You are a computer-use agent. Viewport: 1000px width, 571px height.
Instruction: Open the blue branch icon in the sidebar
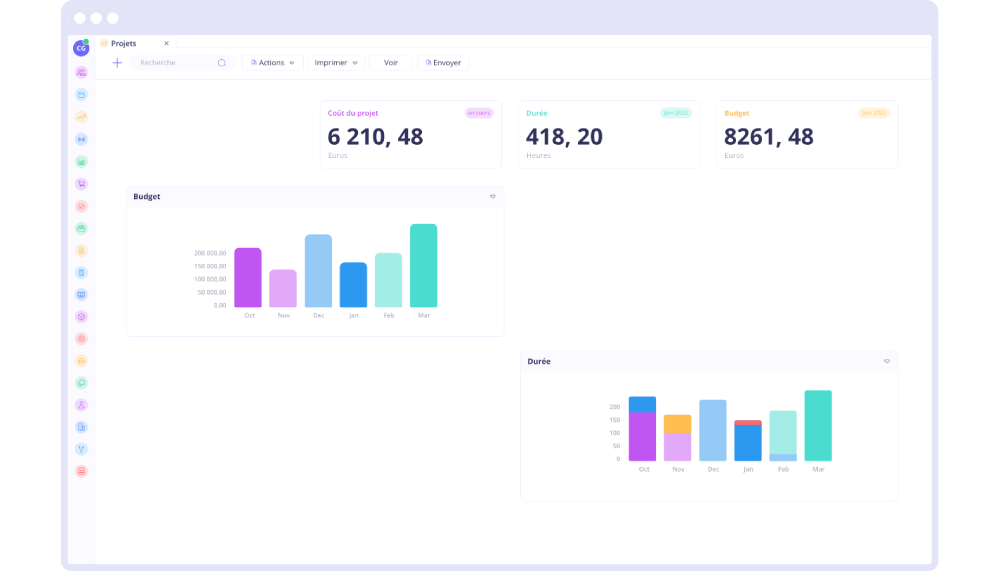(x=81, y=449)
